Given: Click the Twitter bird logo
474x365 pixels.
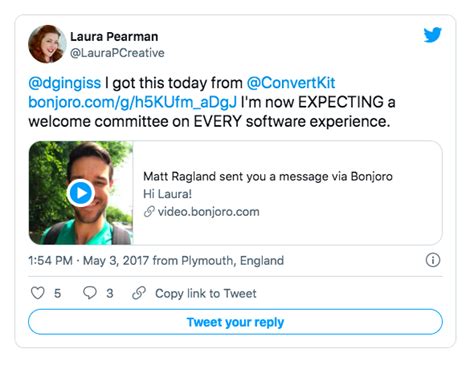Looking at the screenshot, I should click(432, 35).
